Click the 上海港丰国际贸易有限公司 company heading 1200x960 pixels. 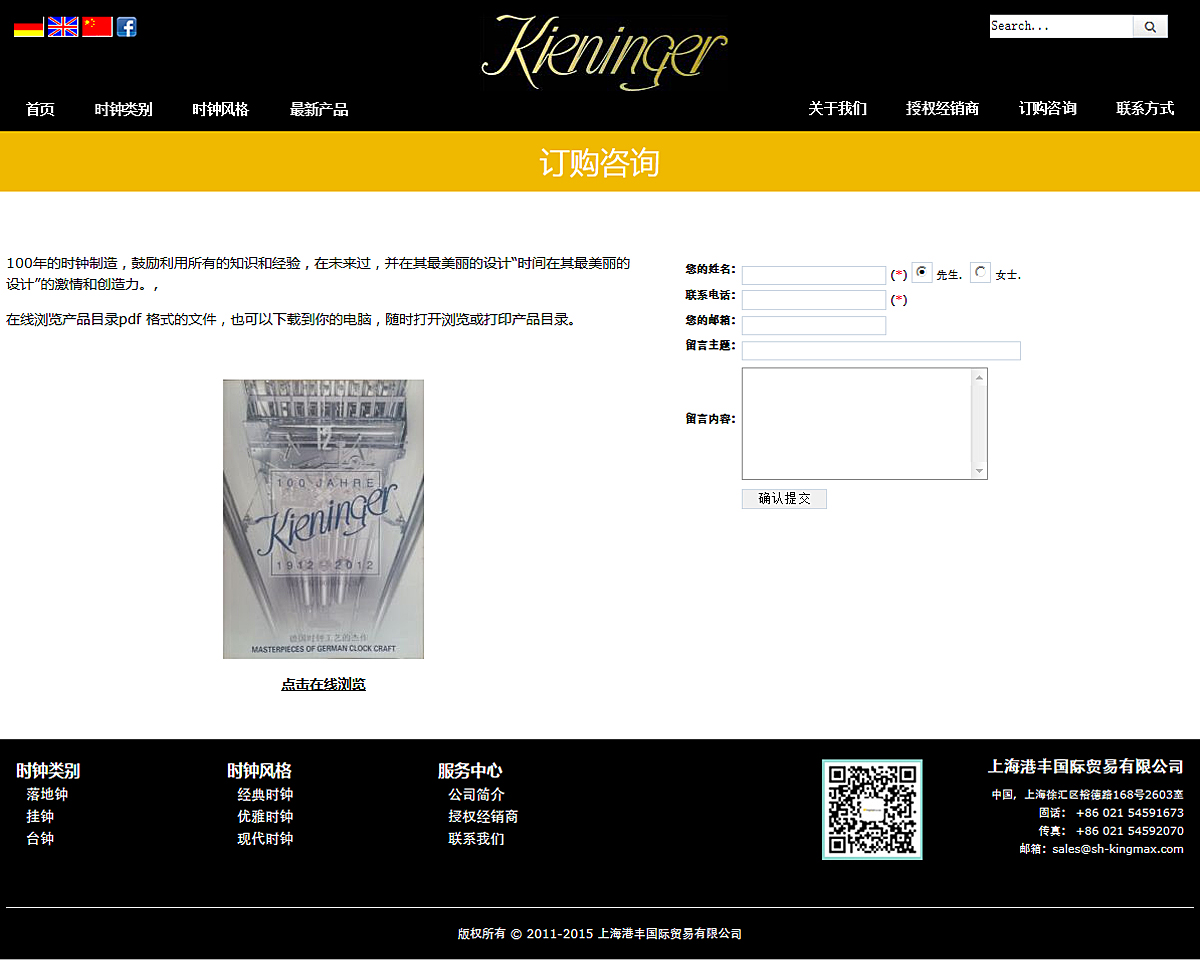click(x=1086, y=767)
